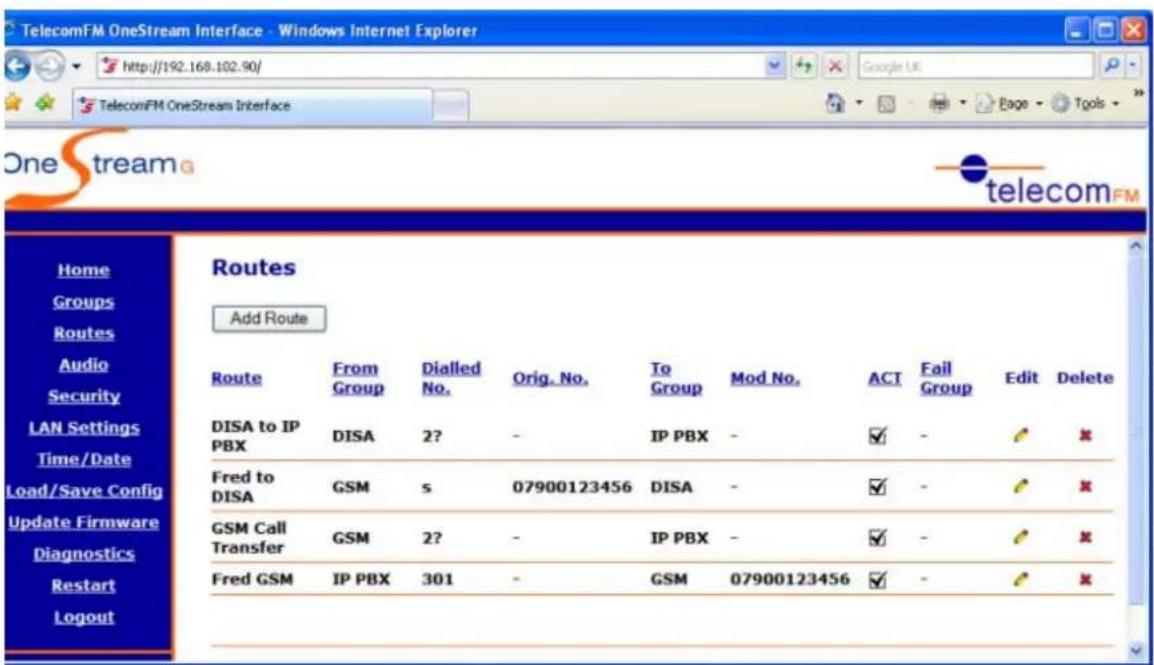This screenshot has width=1154, height=665.
Task: Open the Favorites star icon
Action: tap(13, 103)
